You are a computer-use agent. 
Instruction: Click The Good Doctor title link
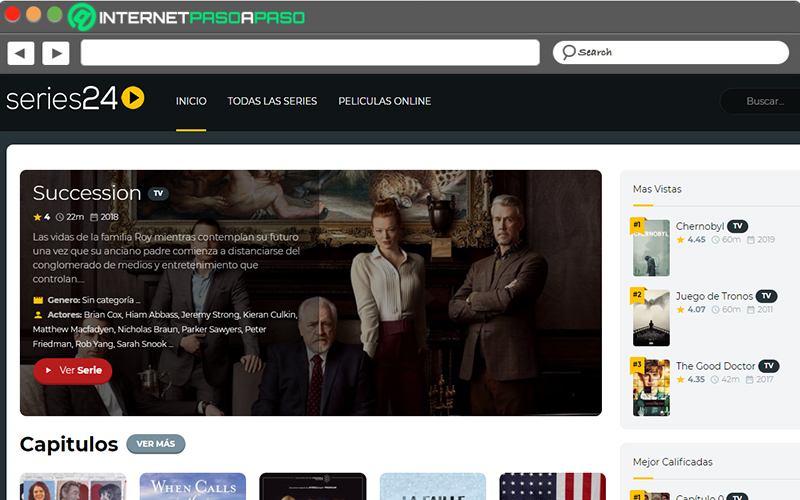[x=715, y=366]
